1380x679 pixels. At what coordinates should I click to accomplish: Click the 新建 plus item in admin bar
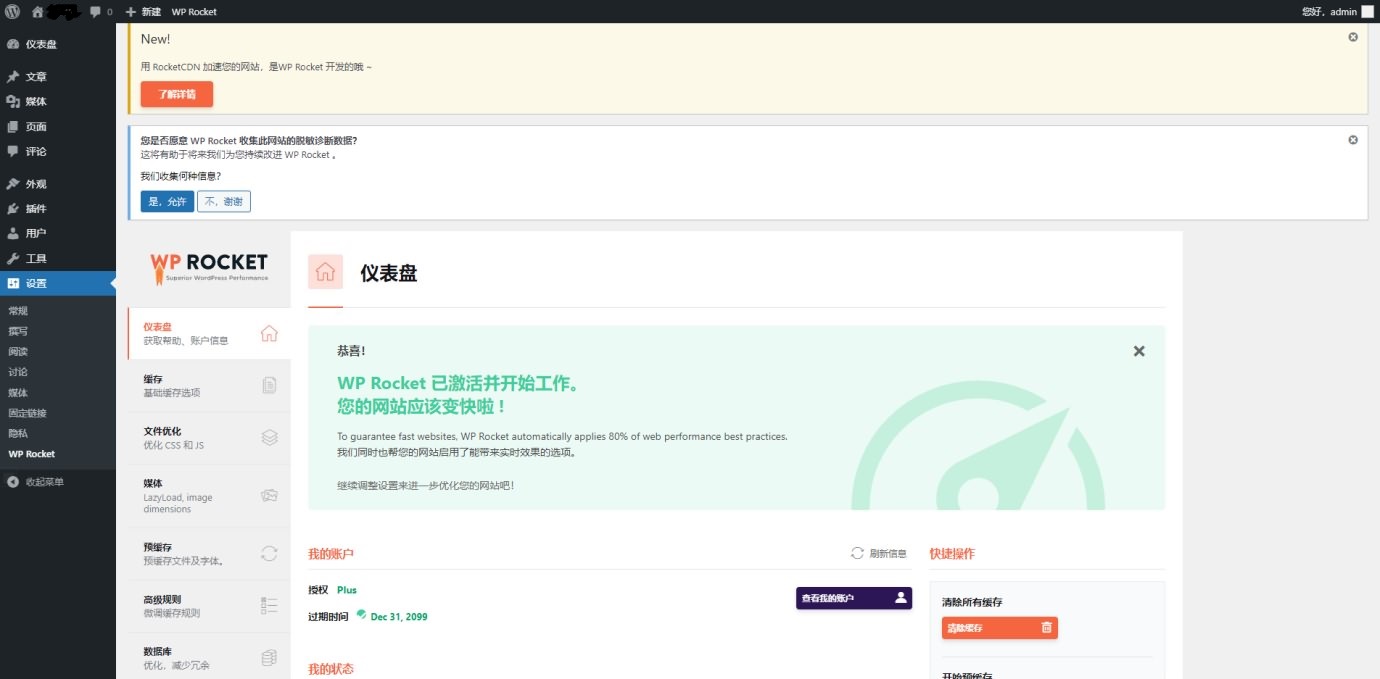point(144,11)
